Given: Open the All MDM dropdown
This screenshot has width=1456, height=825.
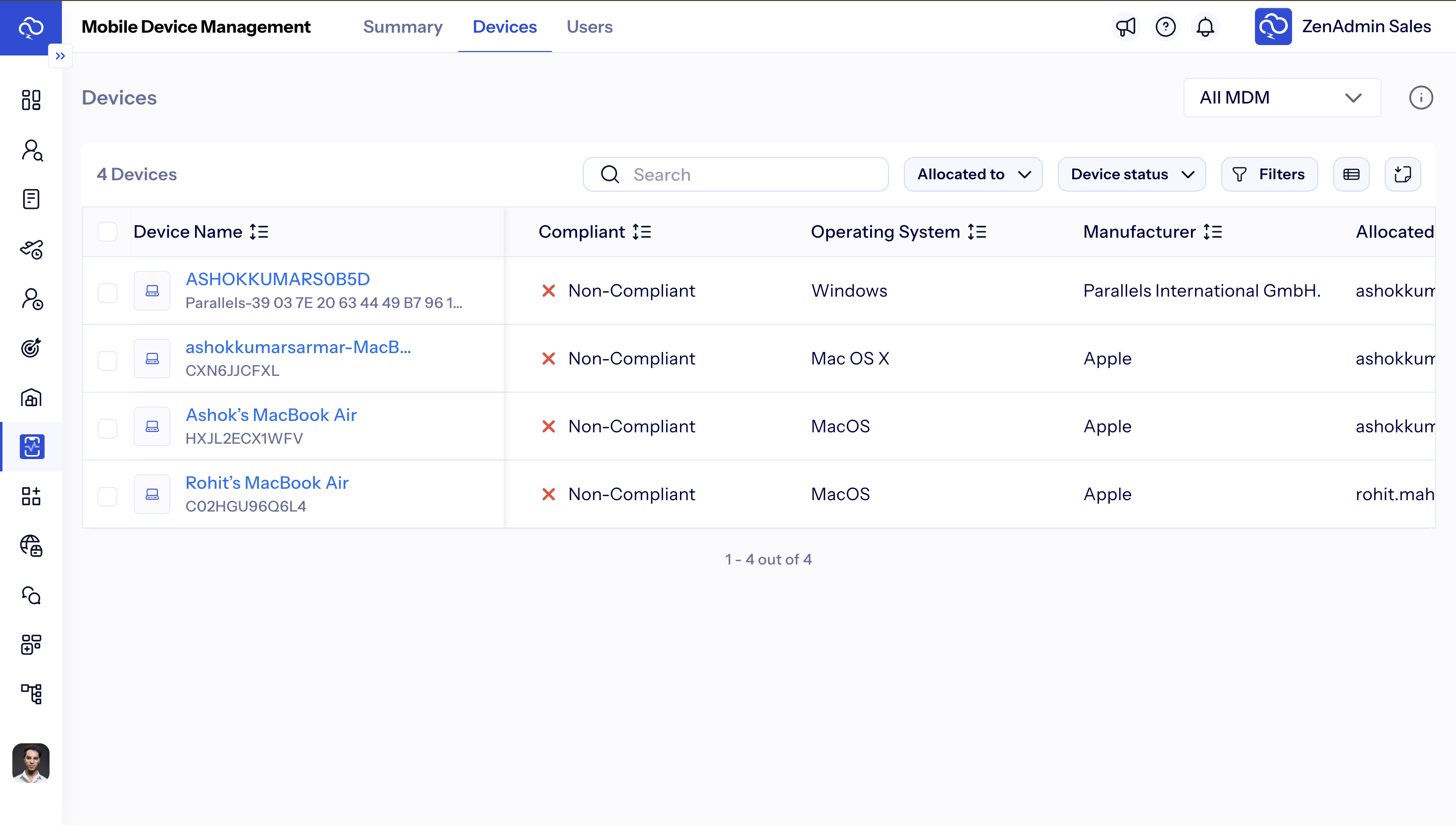Looking at the screenshot, I should 1282,98.
